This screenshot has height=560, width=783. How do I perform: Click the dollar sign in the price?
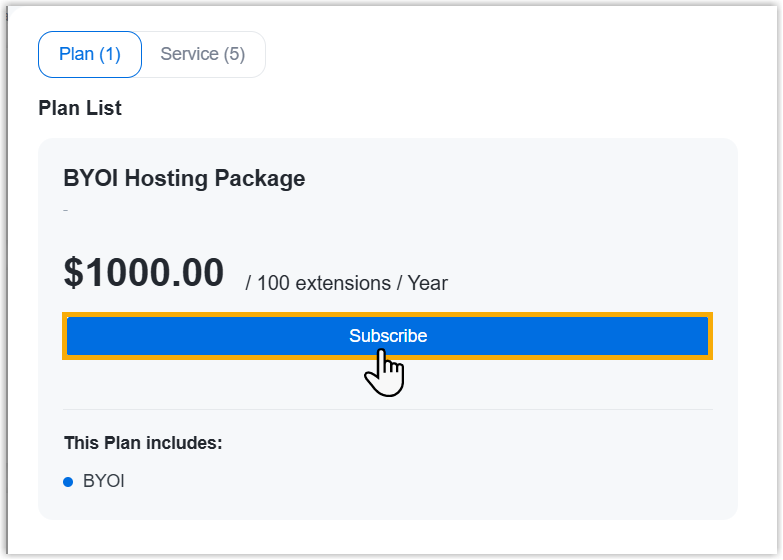tap(72, 273)
